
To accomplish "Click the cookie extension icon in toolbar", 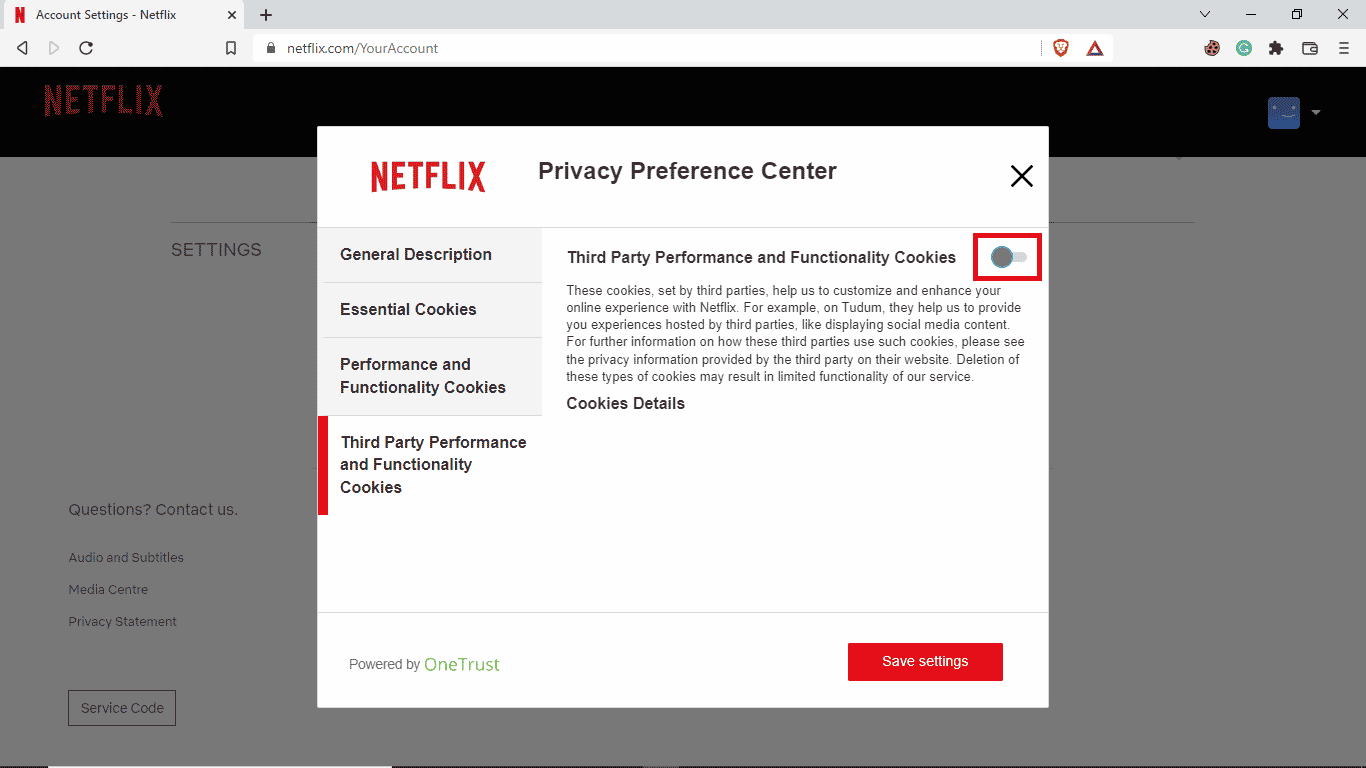I will coord(1212,48).
